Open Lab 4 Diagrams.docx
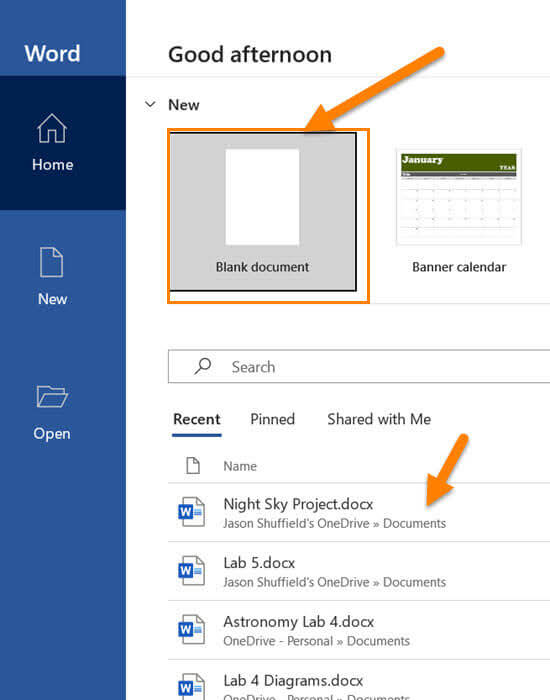Viewport: 550px width, 700px height. tap(359, 680)
